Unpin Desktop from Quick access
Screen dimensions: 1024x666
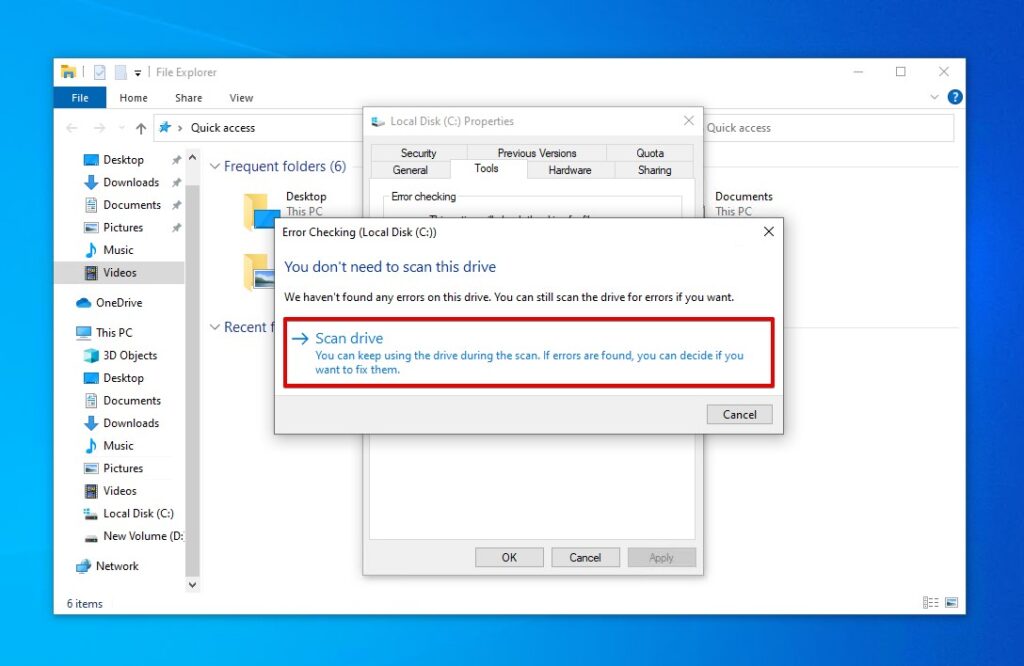tap(175, 159)
